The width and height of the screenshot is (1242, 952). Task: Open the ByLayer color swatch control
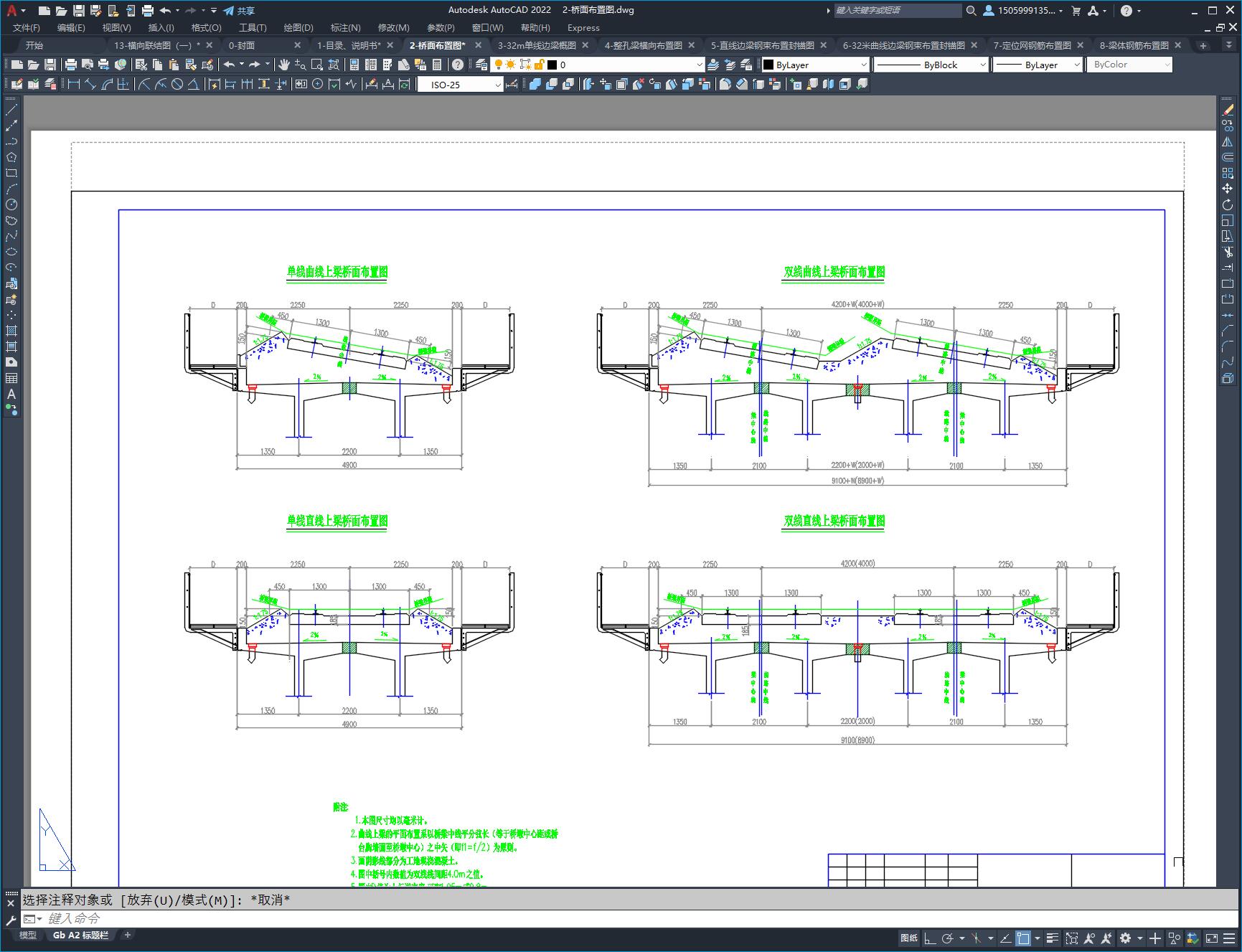(815, 65)
